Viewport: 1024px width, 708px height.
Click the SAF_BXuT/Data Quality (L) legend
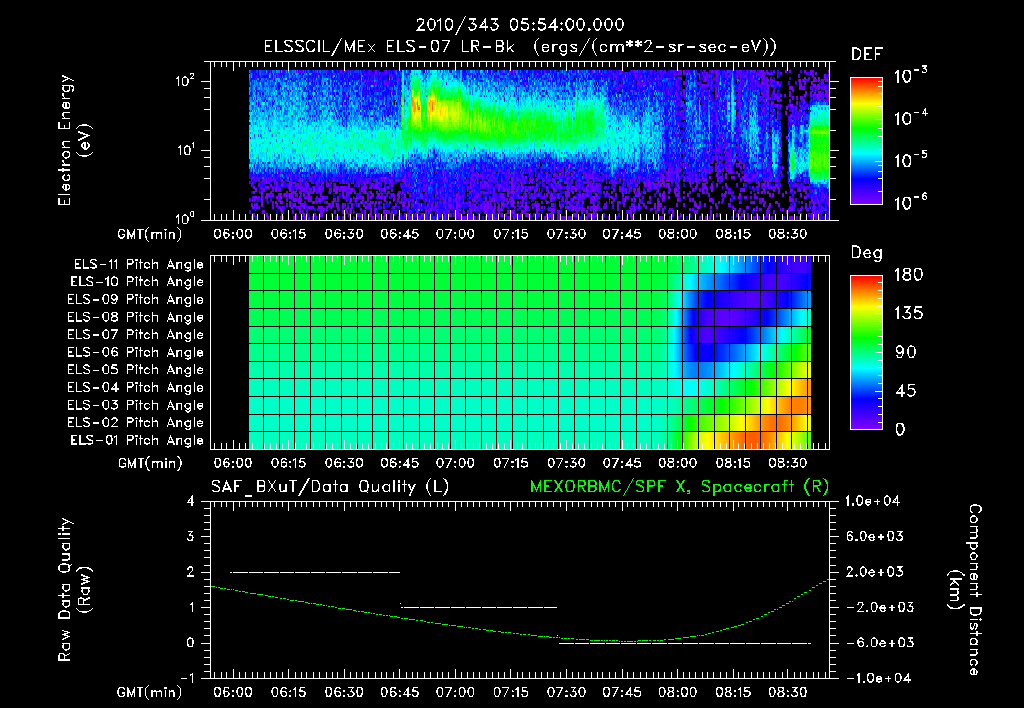330,487
